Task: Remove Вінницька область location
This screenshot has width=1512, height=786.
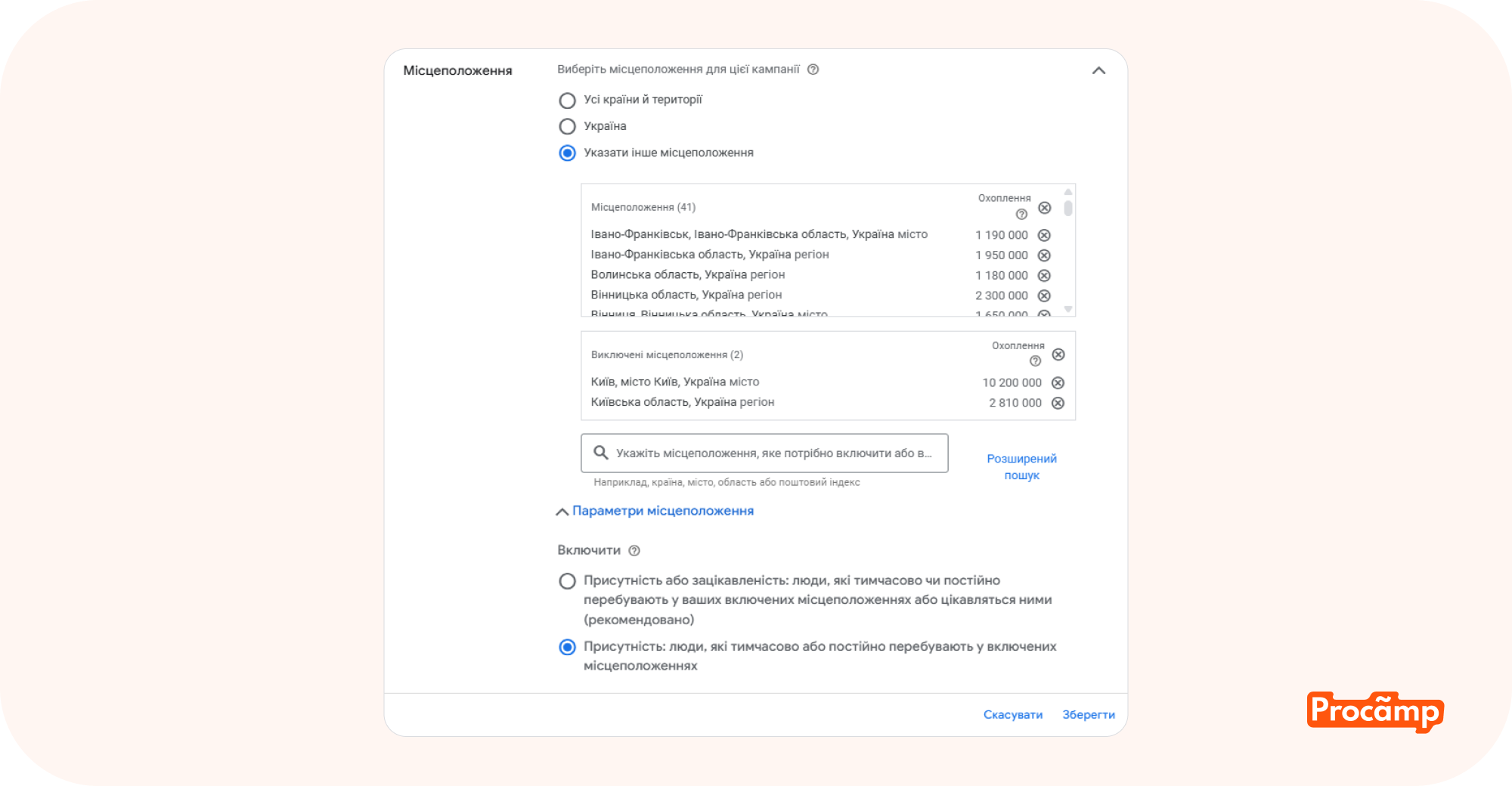Action: pos(1044,296)
